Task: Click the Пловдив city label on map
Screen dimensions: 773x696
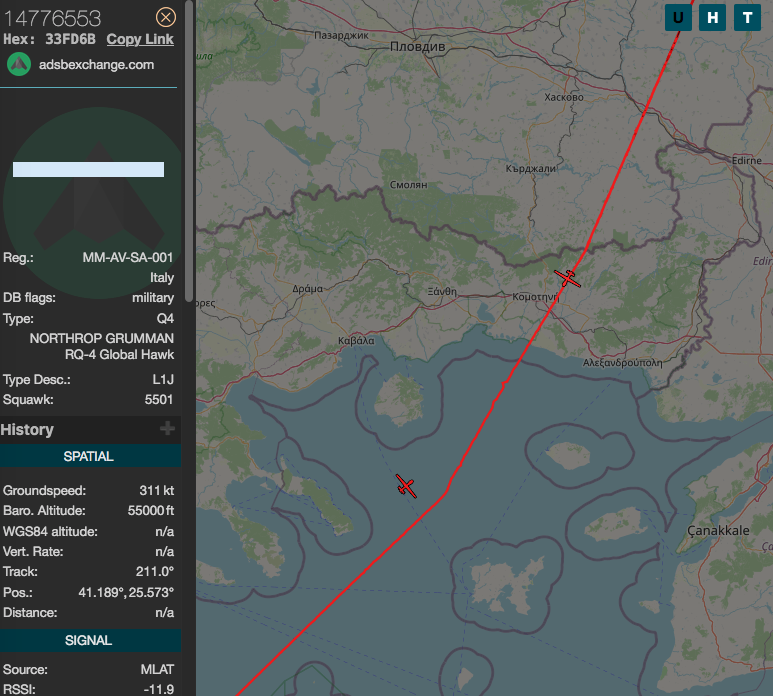Action: (x=418, y=47)
